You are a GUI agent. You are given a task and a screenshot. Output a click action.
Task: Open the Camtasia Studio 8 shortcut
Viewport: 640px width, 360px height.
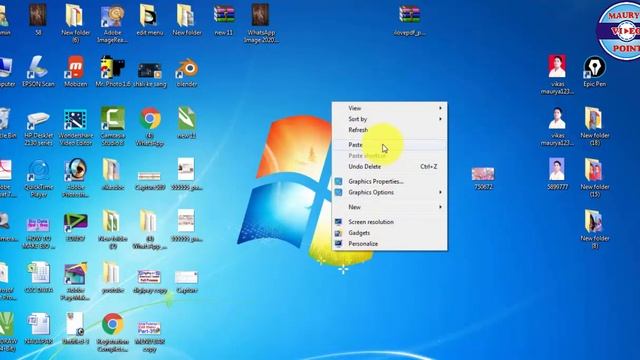coord(113,127)
